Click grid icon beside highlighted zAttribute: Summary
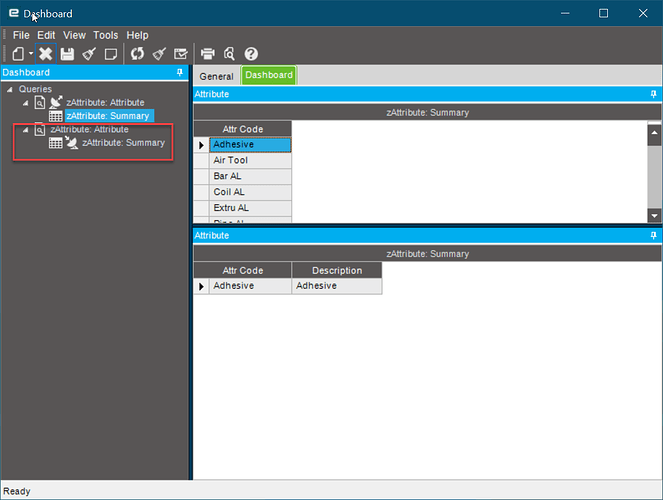 click(55, 115)
